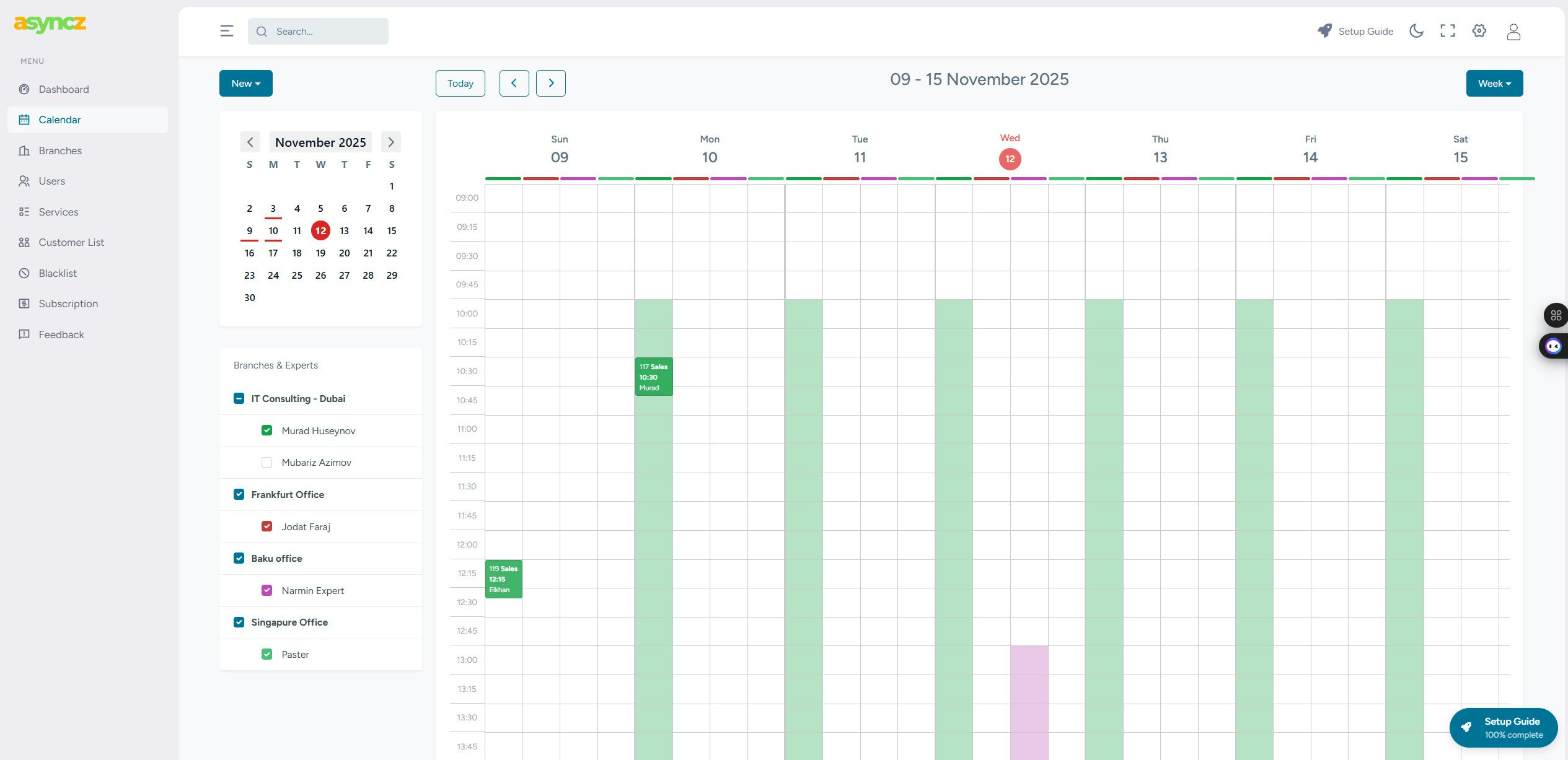Advance mini calendar to next month
Image resolution: width=1568 pixels, height=760 pixels.
tap(390, 142)
